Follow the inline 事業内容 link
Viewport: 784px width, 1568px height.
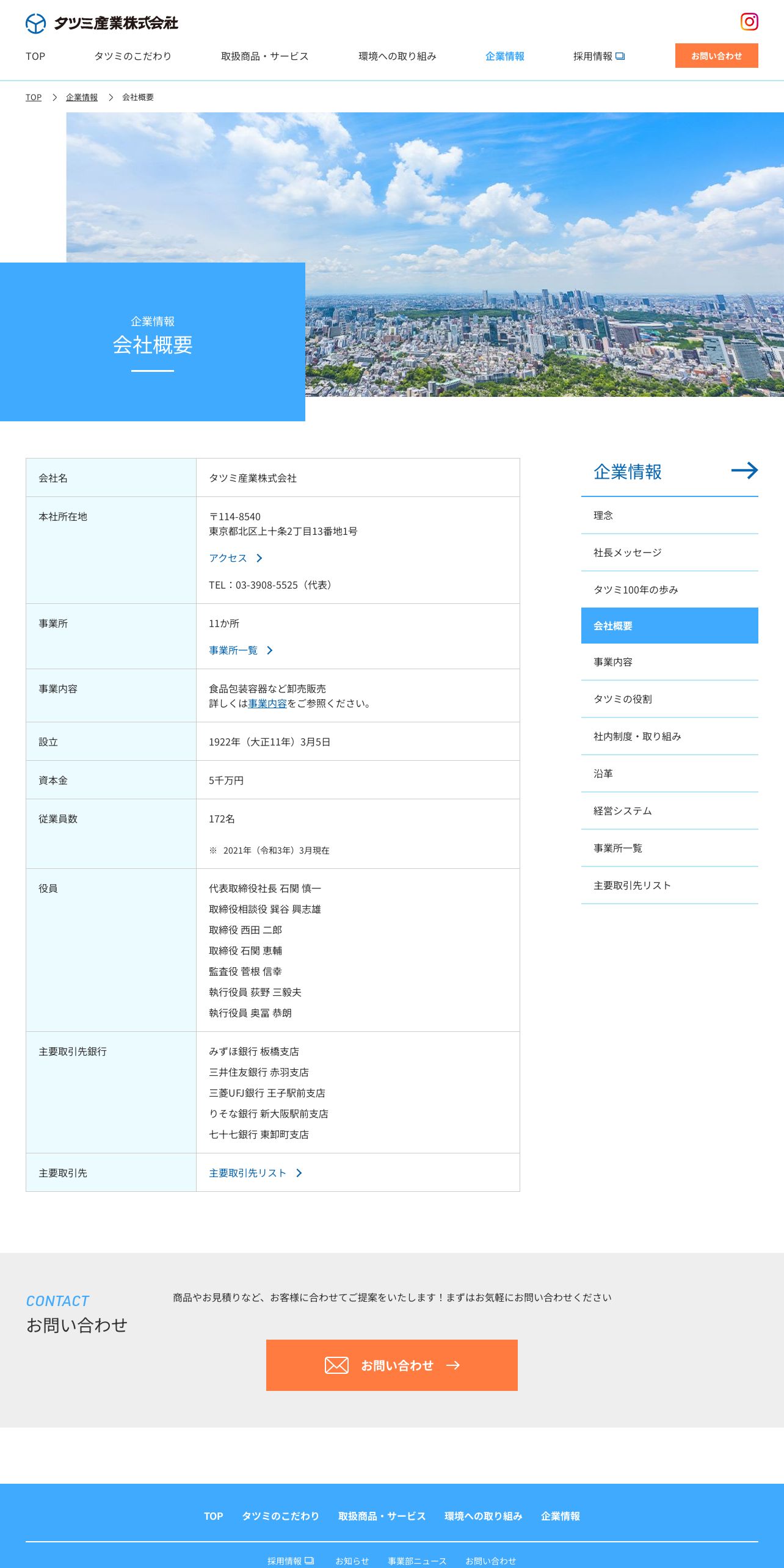click(x=267, y=703)
